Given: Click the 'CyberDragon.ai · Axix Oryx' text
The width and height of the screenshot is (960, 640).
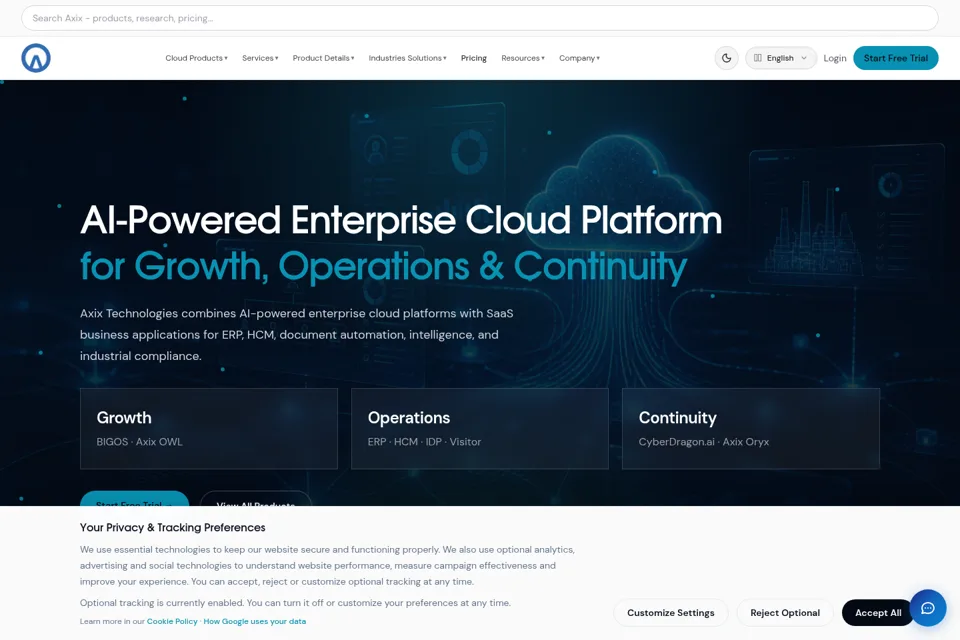Looking at the screenshot, I should (703, 442).
